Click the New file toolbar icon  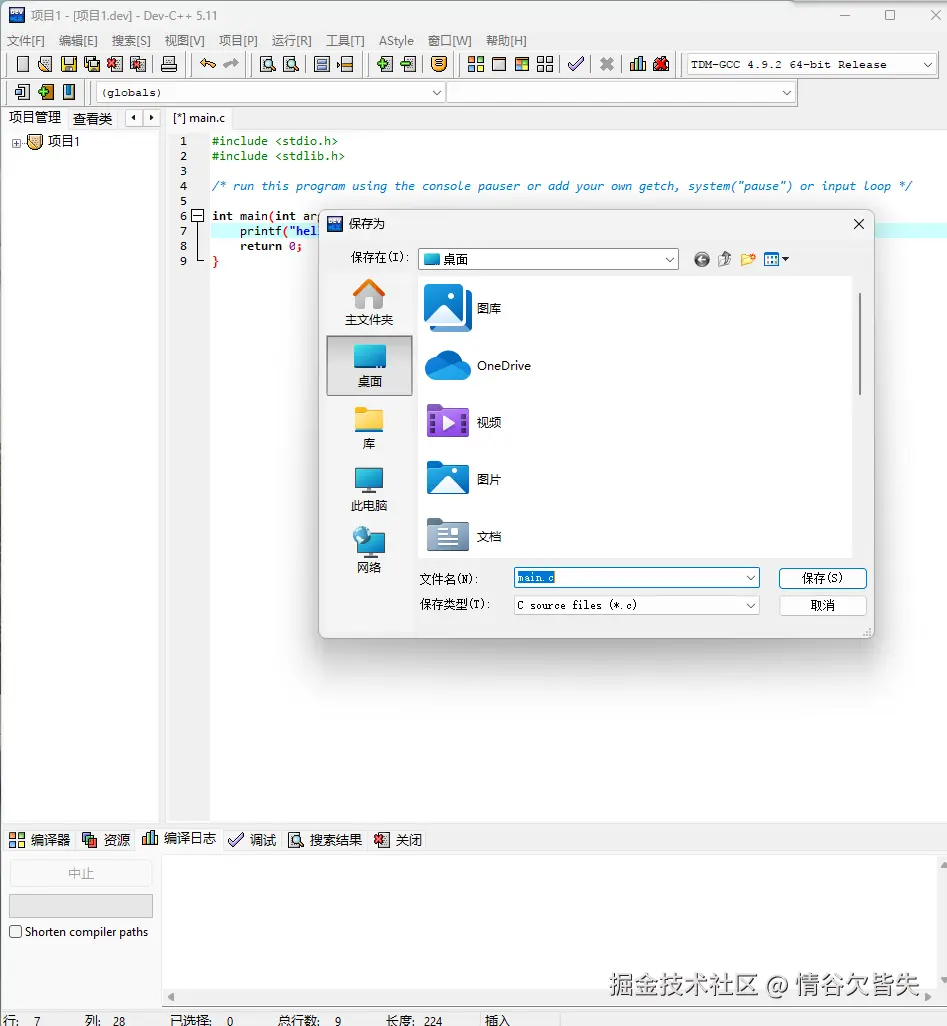22,64
